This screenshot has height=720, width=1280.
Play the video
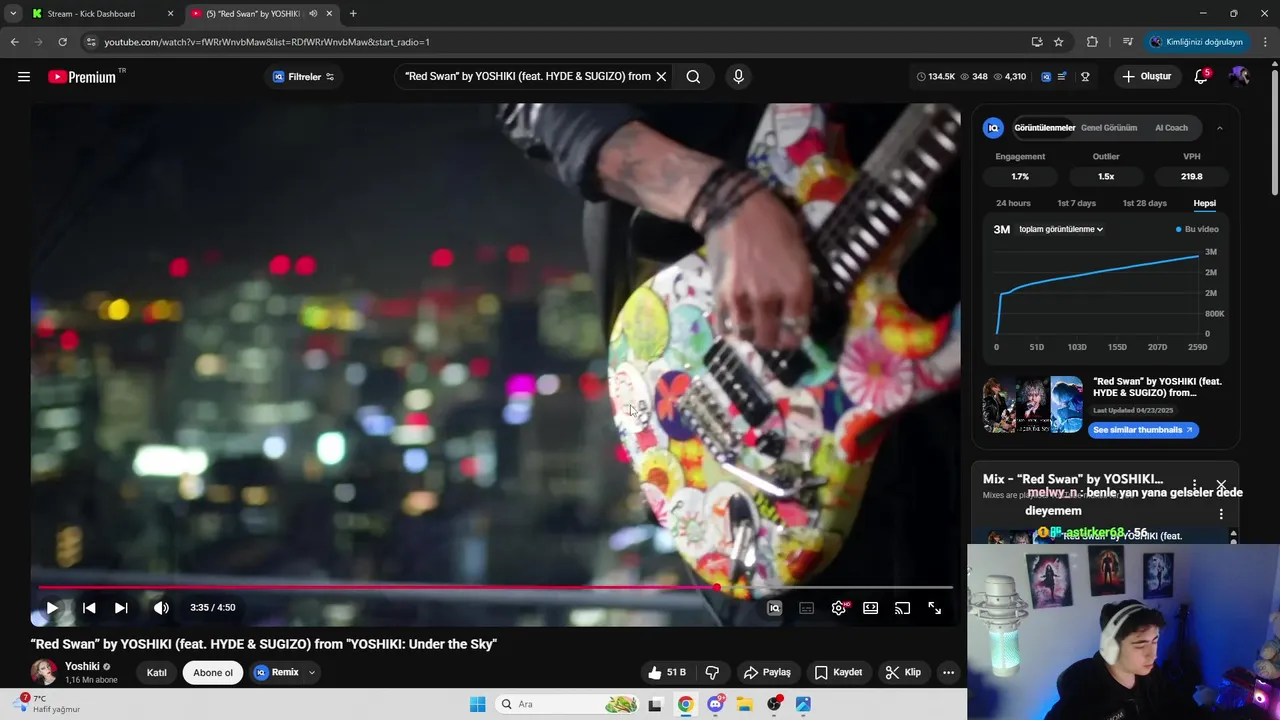click(x=52, y=608)
